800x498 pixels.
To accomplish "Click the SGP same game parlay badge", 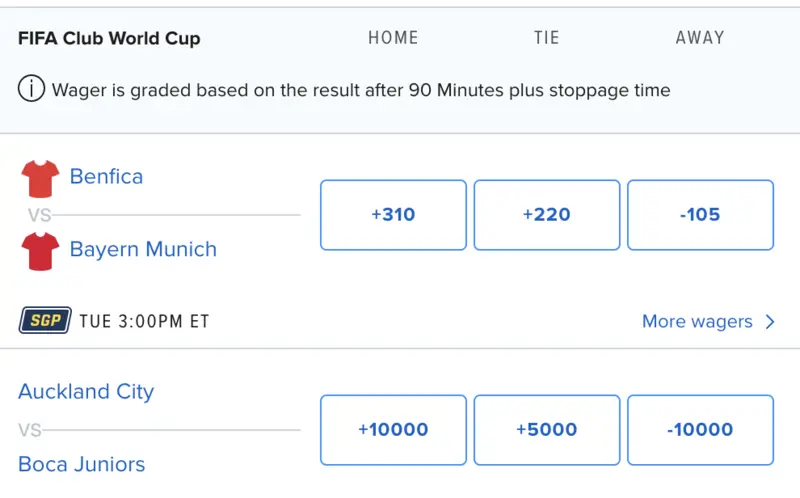I will (x=45, y=321).
